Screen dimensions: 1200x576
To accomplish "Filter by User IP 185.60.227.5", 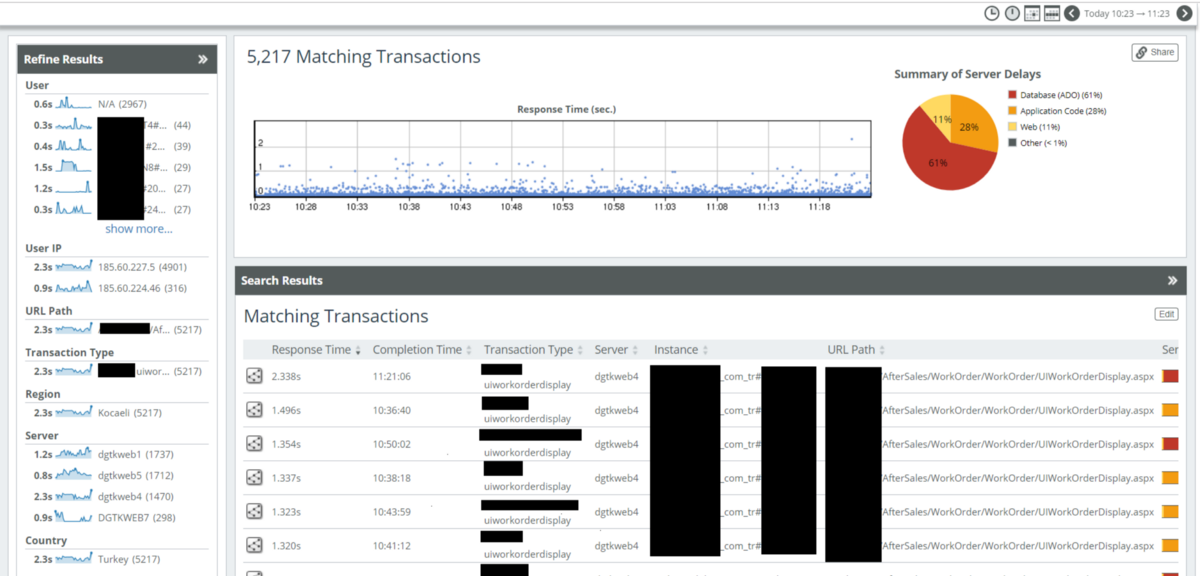I will point(126,267).
